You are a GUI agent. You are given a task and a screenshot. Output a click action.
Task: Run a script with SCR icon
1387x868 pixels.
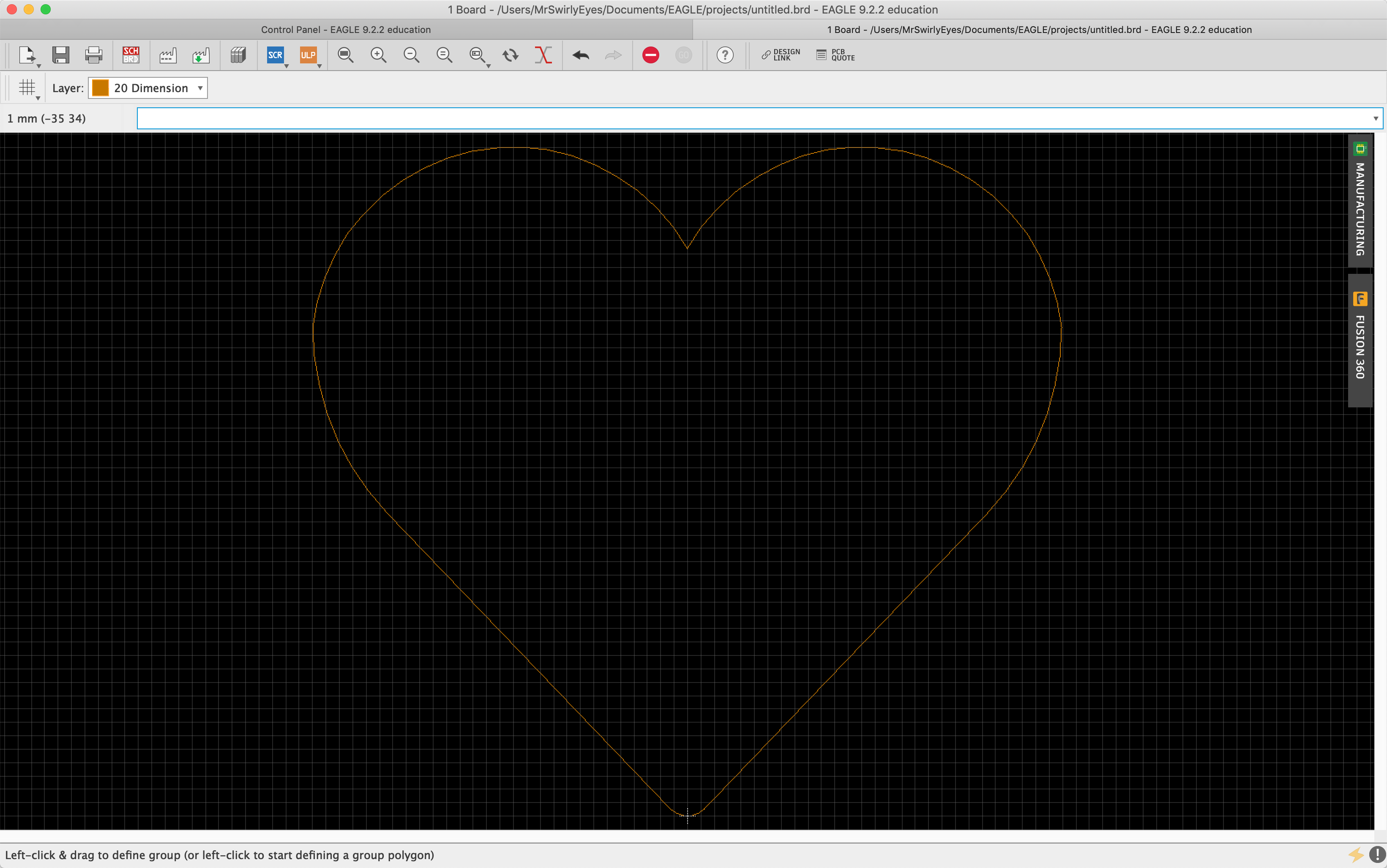(276, 55)
